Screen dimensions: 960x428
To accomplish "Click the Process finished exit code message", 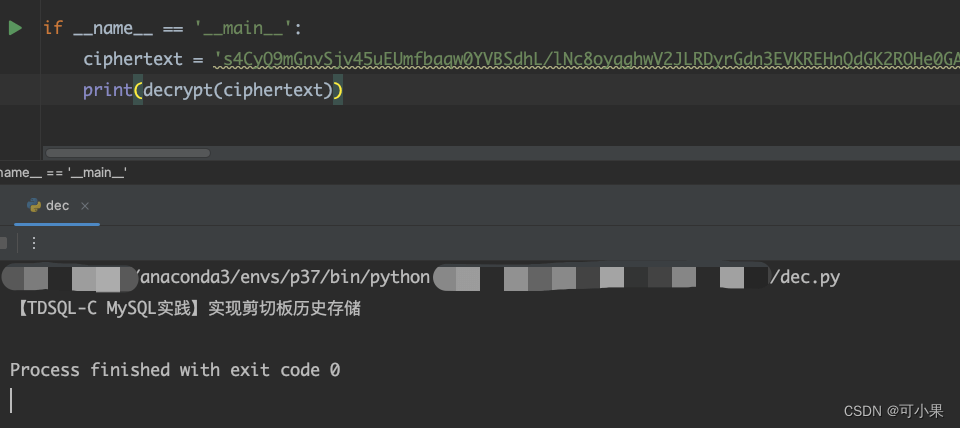I will pos(175,370).
